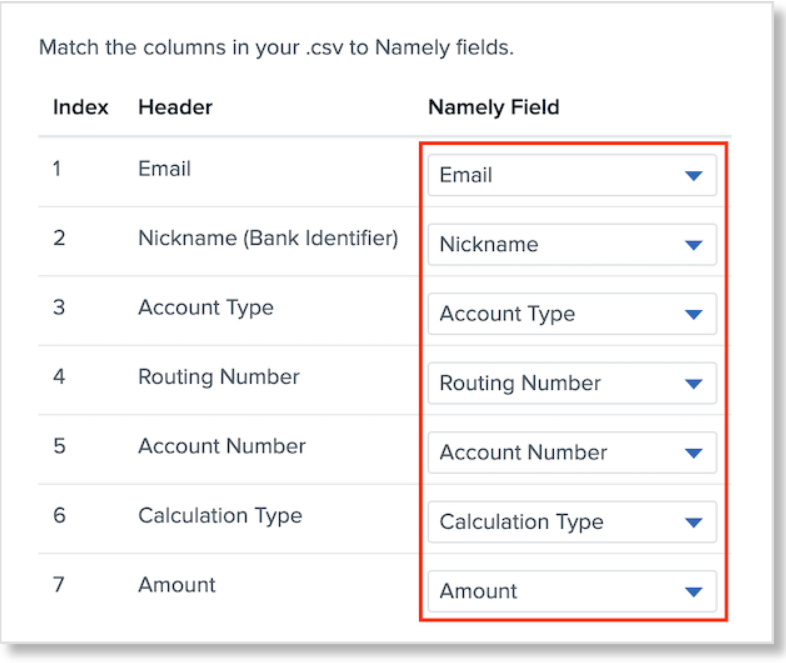Viewport: 786px width, 663px height.
Task: Click the arrow on Account Type dropdown
Action: click(693, 314)
